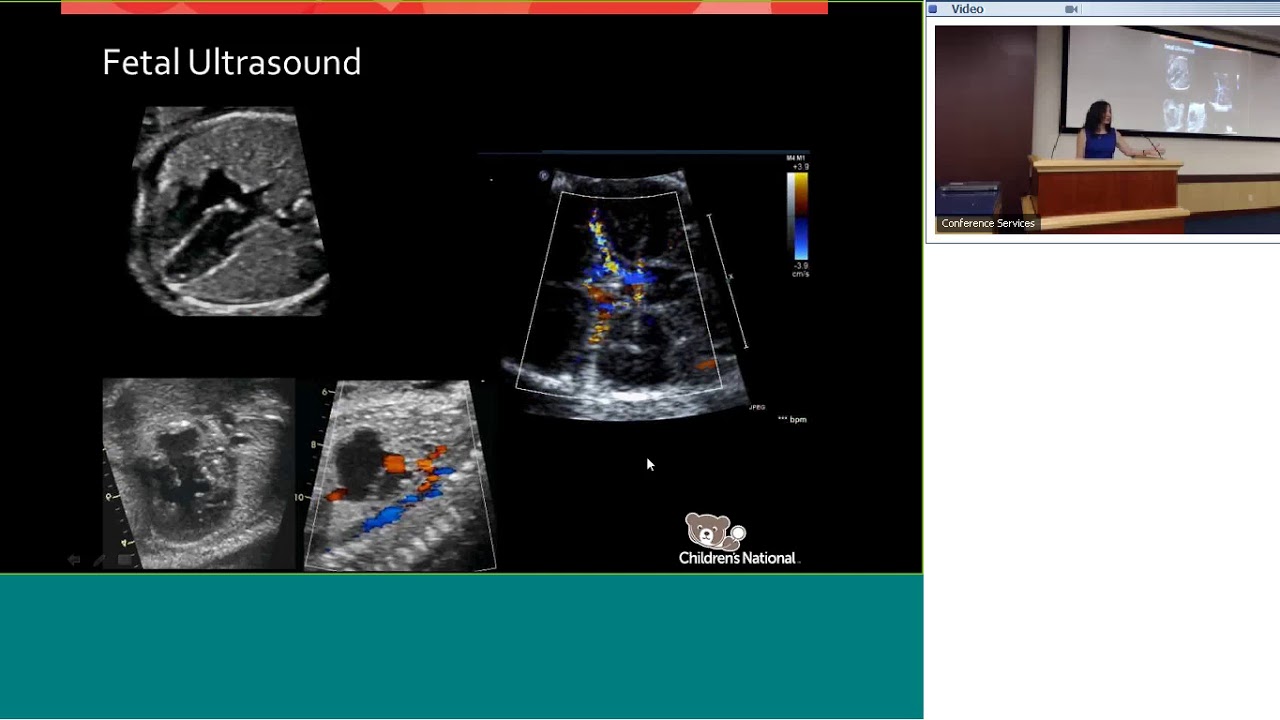The width and height of the screenshot is (1280, 720).
Task: Click the "Fetal Ultrasound" slide title
Action: [x=231, y=63]
